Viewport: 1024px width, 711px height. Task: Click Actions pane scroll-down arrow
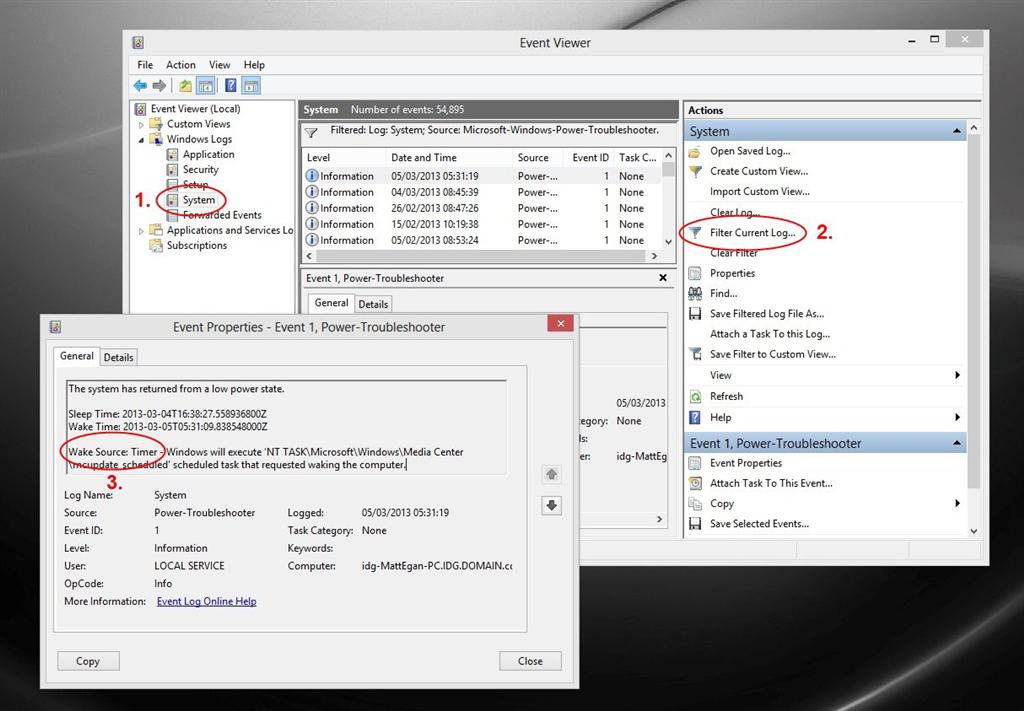(x=974, y=531)
